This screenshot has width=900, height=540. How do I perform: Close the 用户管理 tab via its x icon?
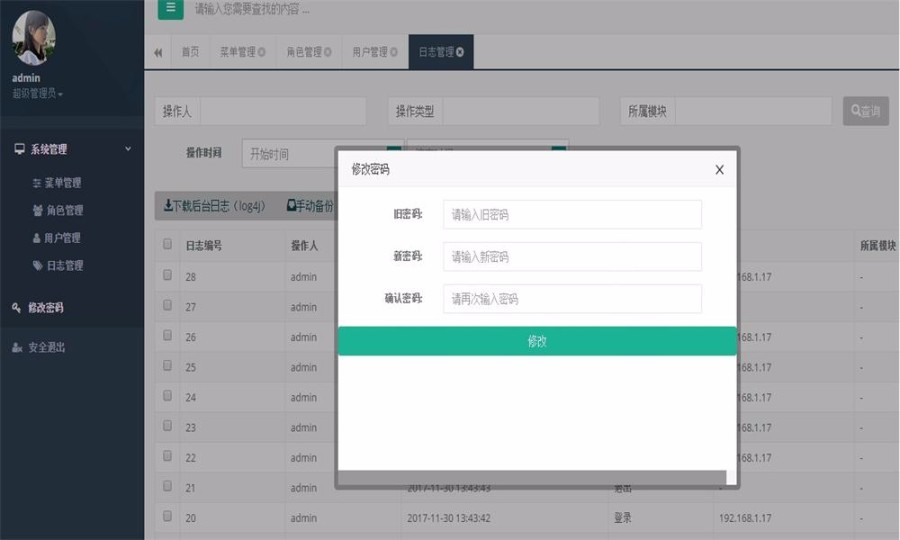coord(394,52)
